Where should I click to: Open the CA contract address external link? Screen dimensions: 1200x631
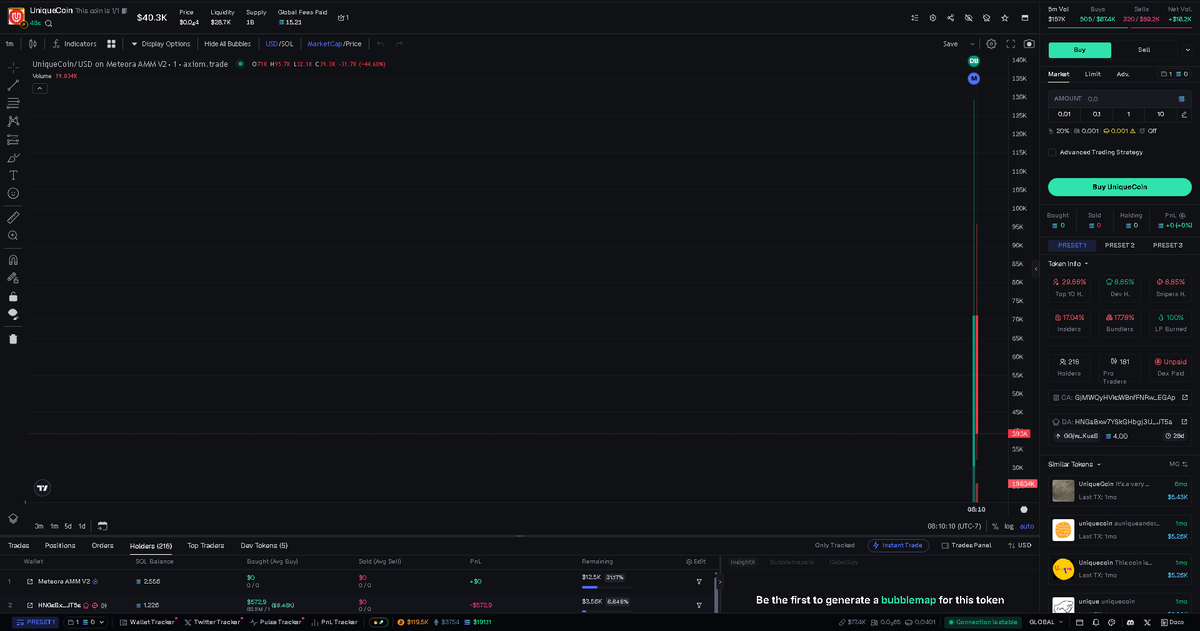pyautogui.click(x=1184, y=397)
